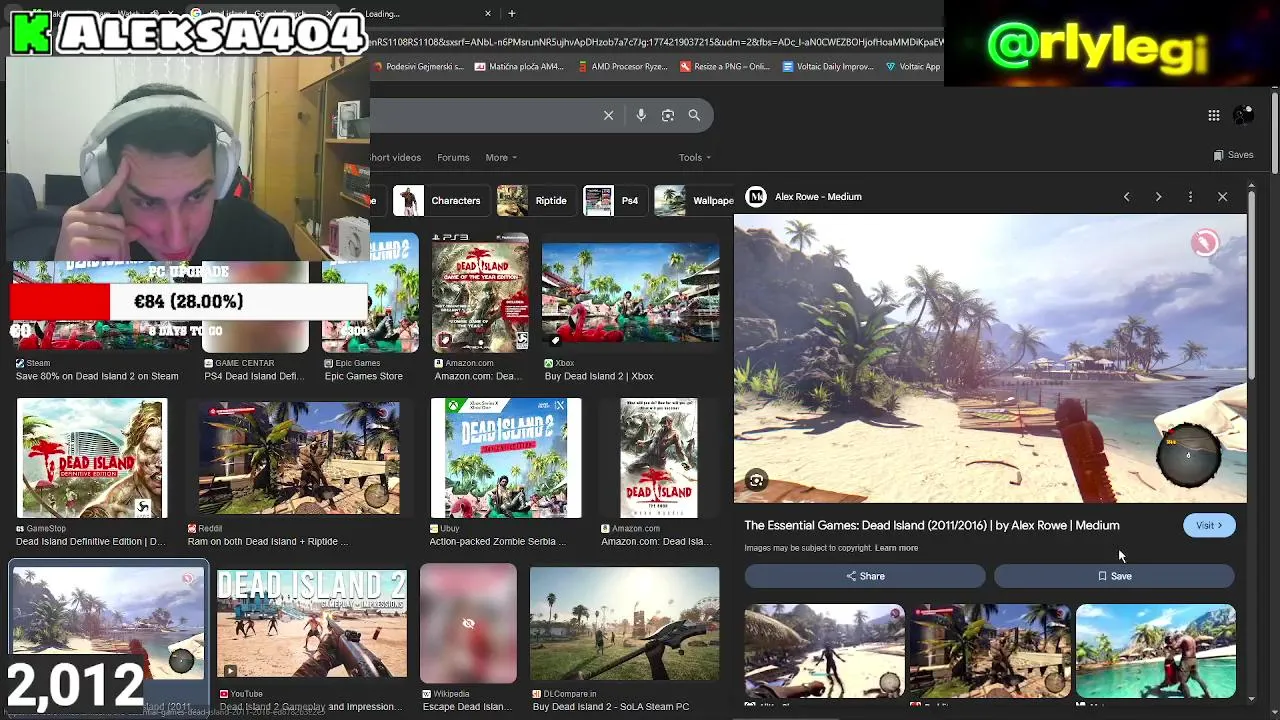Open middle related image below Save button
This screenshot has width=1280, height=720.
(x=990, y=650)
